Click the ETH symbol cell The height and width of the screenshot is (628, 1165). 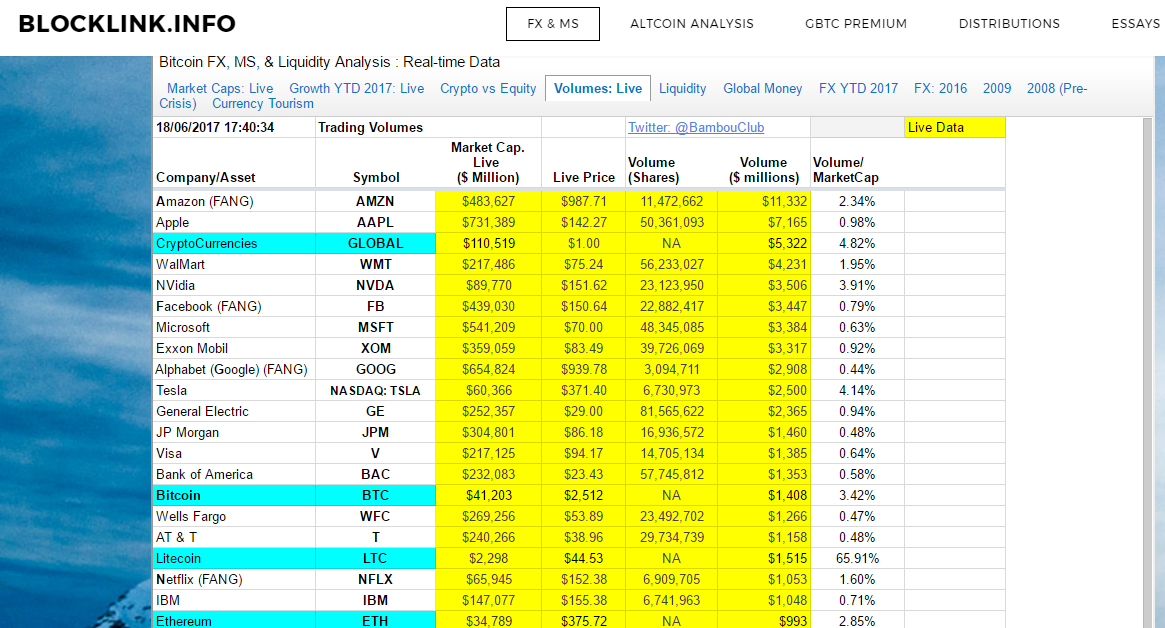pyautogui.click(x=375, y=621)
